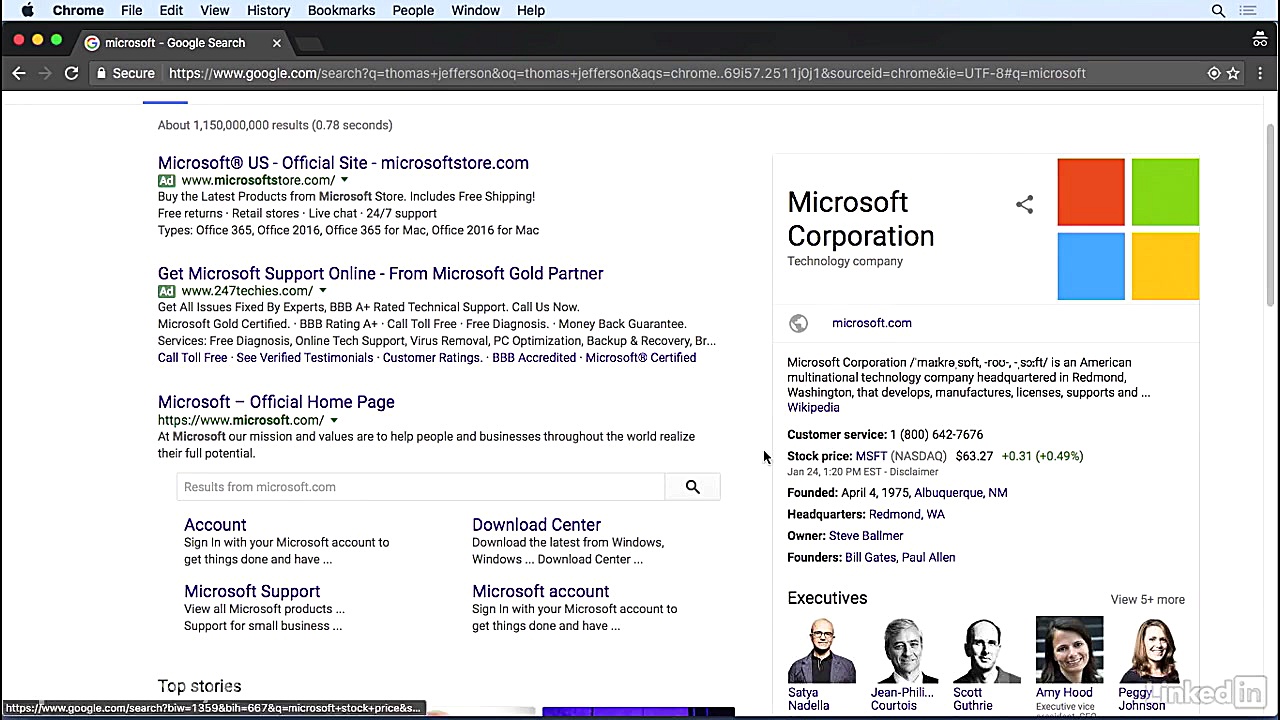Open the Wikipedia source link

[x=813, y=408]
